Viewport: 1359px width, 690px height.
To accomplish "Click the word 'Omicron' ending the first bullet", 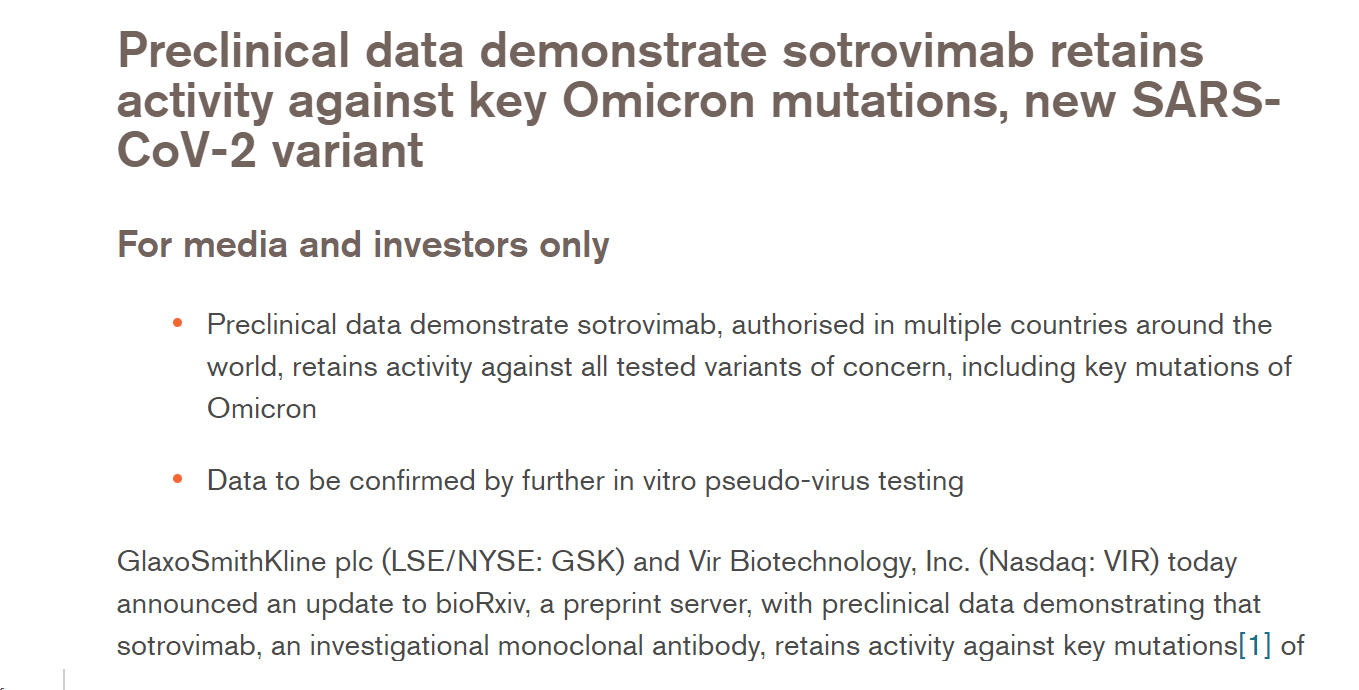I will tap(262, 409).
